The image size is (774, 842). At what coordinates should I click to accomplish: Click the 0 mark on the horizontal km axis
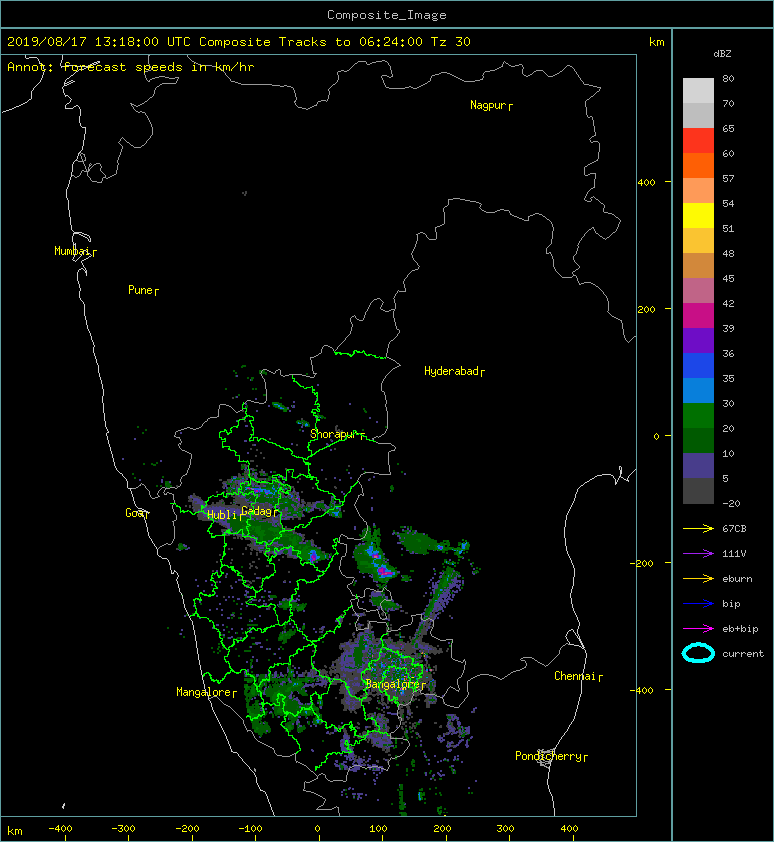(x=317, y=829)
